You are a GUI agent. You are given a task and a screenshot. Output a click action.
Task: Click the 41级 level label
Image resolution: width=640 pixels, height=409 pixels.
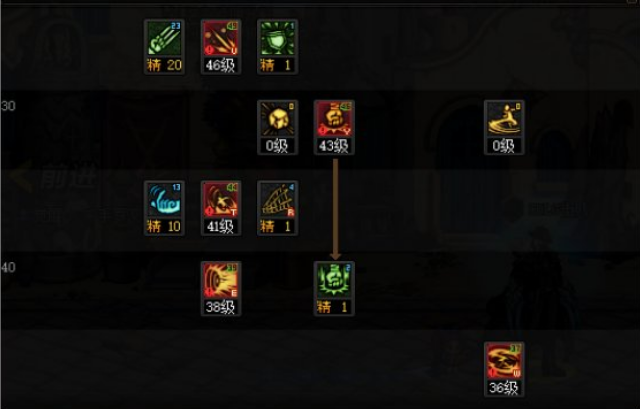point(221,227)
